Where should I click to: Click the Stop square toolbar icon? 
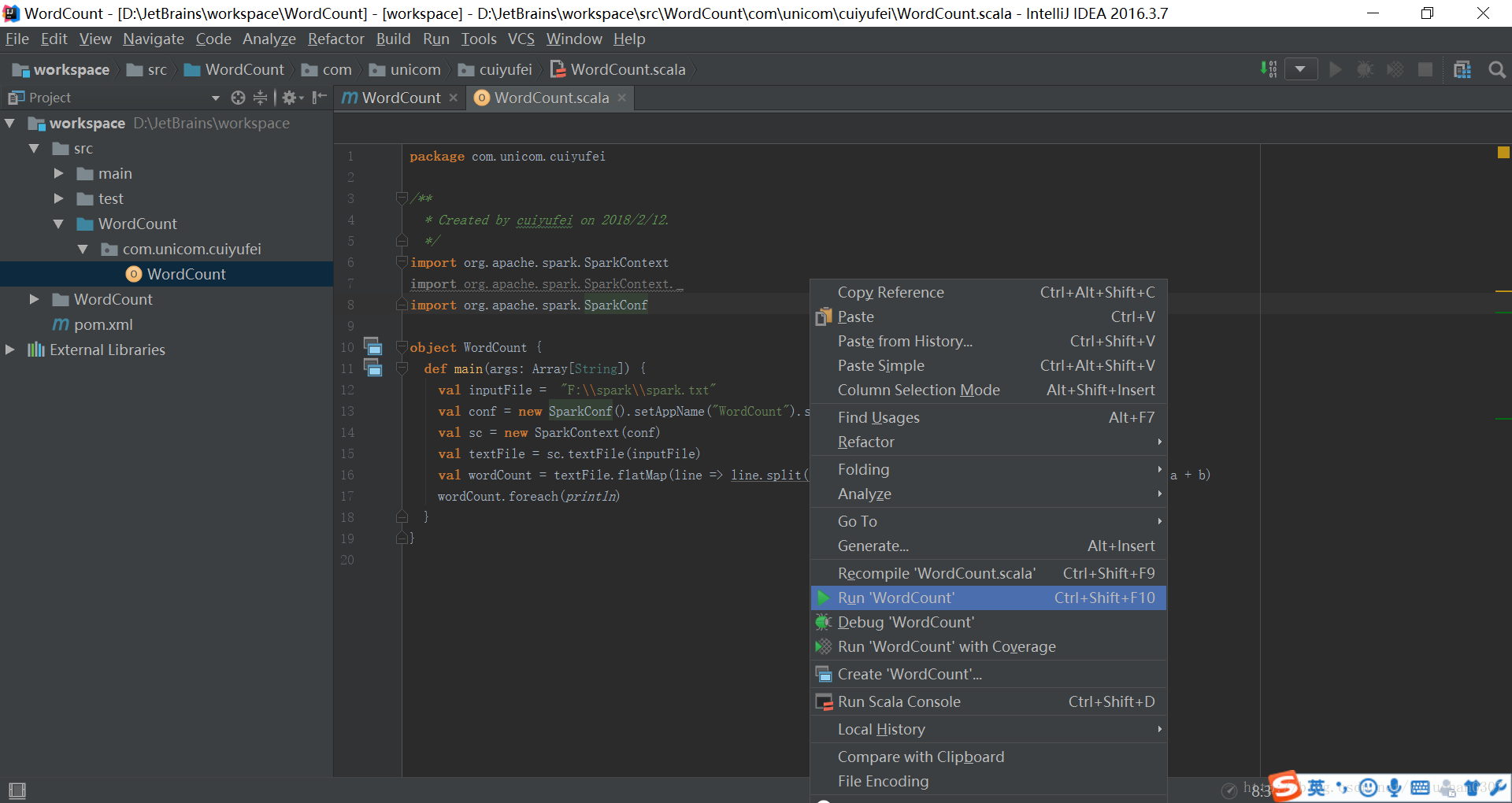[1425, 69]
